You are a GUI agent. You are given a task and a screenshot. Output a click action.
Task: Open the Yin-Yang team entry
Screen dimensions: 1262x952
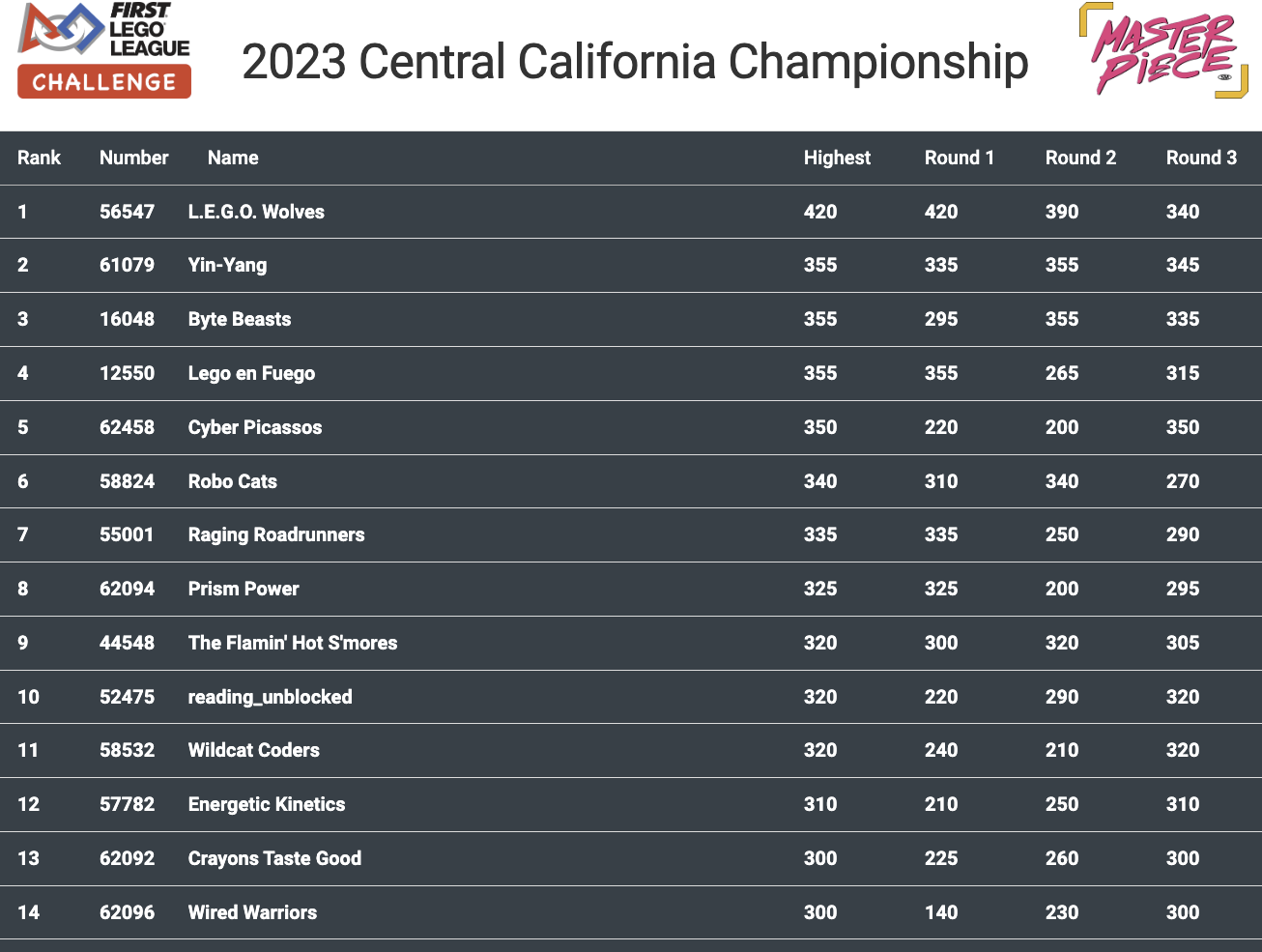coord(227,265)
